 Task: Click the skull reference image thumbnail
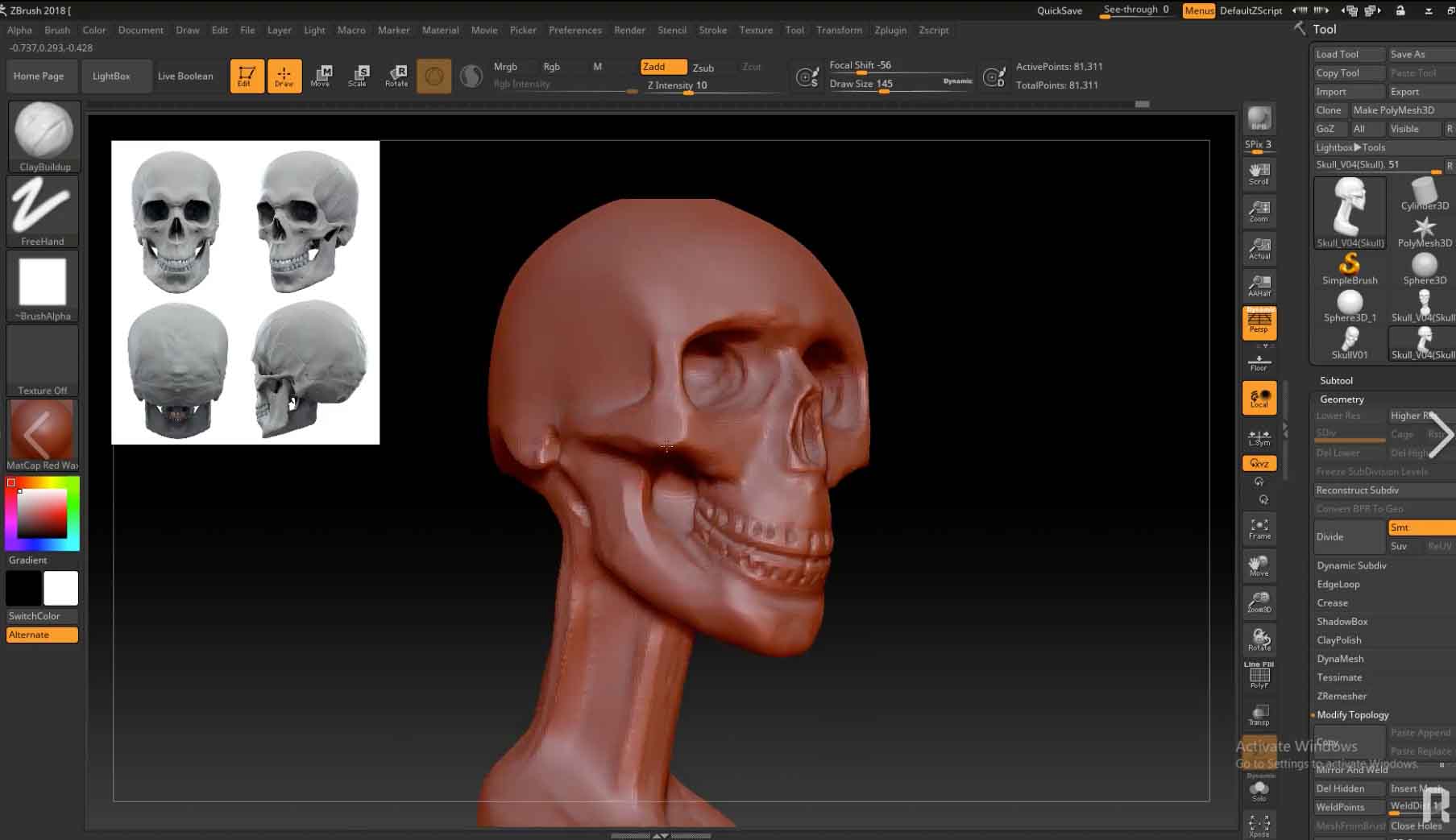(245, 292)
